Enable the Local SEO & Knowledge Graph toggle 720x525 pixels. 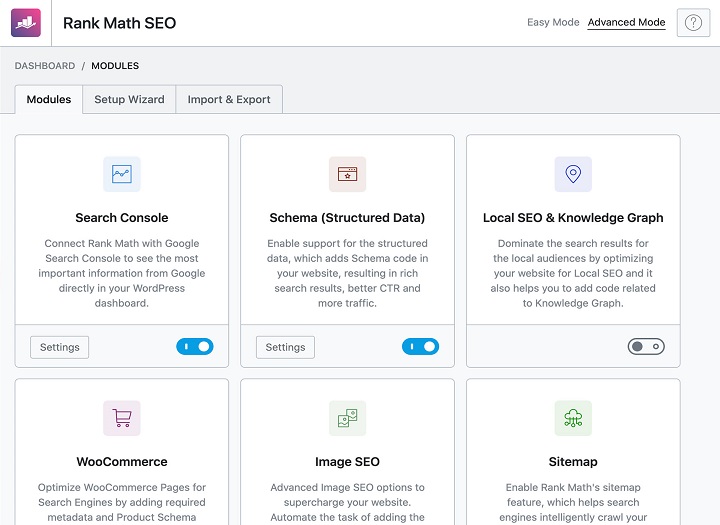pyautogui.click(x=646, y=347)
